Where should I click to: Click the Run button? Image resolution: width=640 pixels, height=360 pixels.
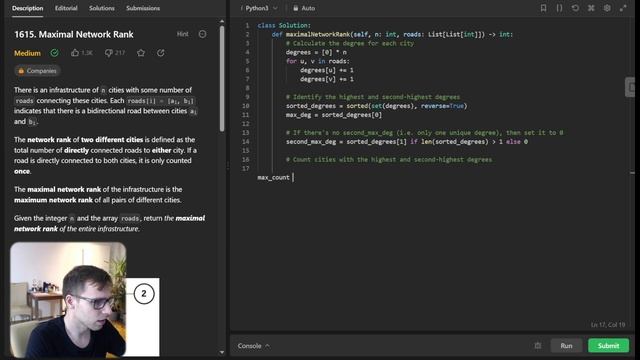[566, 346]
